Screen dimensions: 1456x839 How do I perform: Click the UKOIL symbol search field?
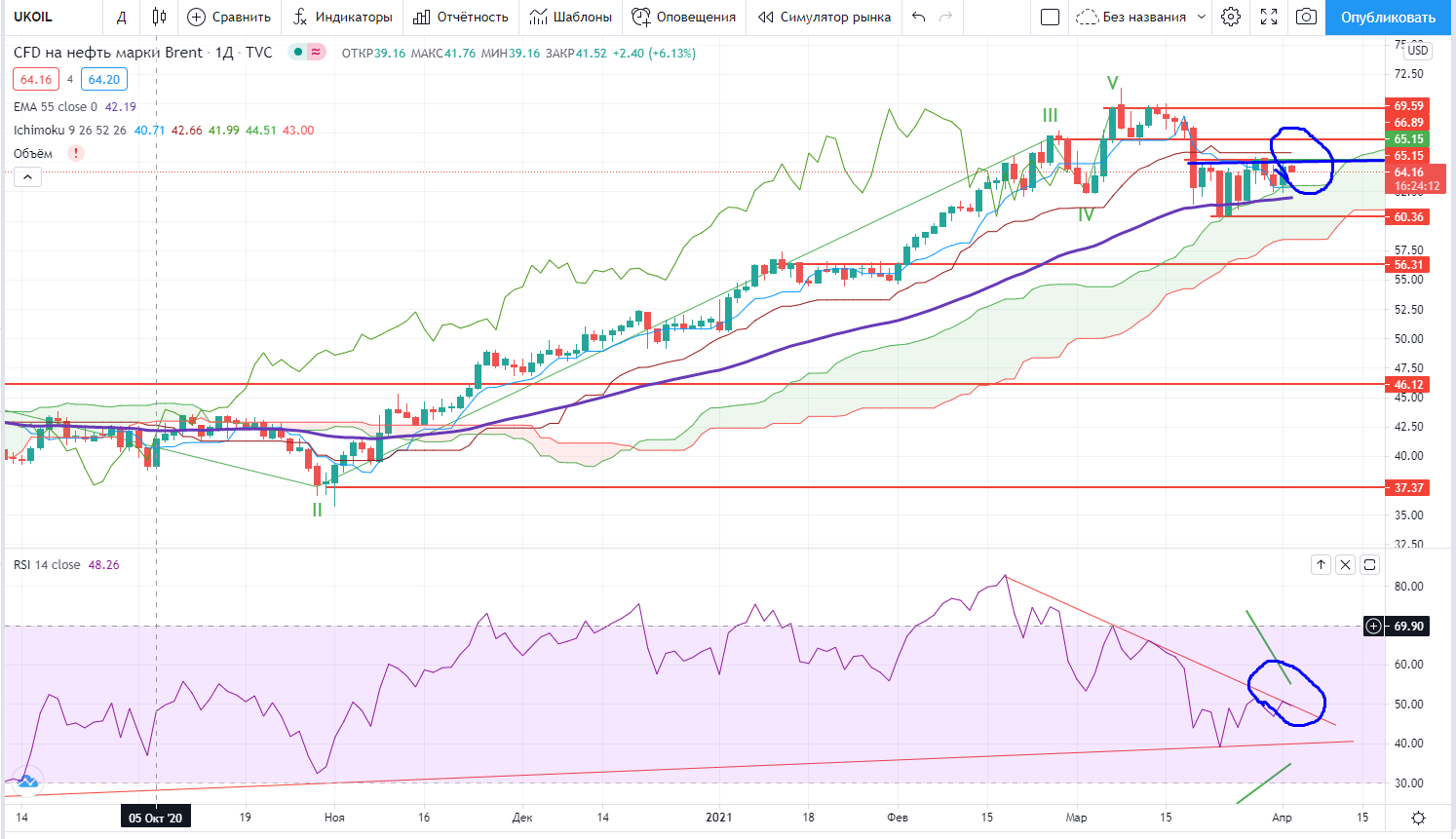49,17
